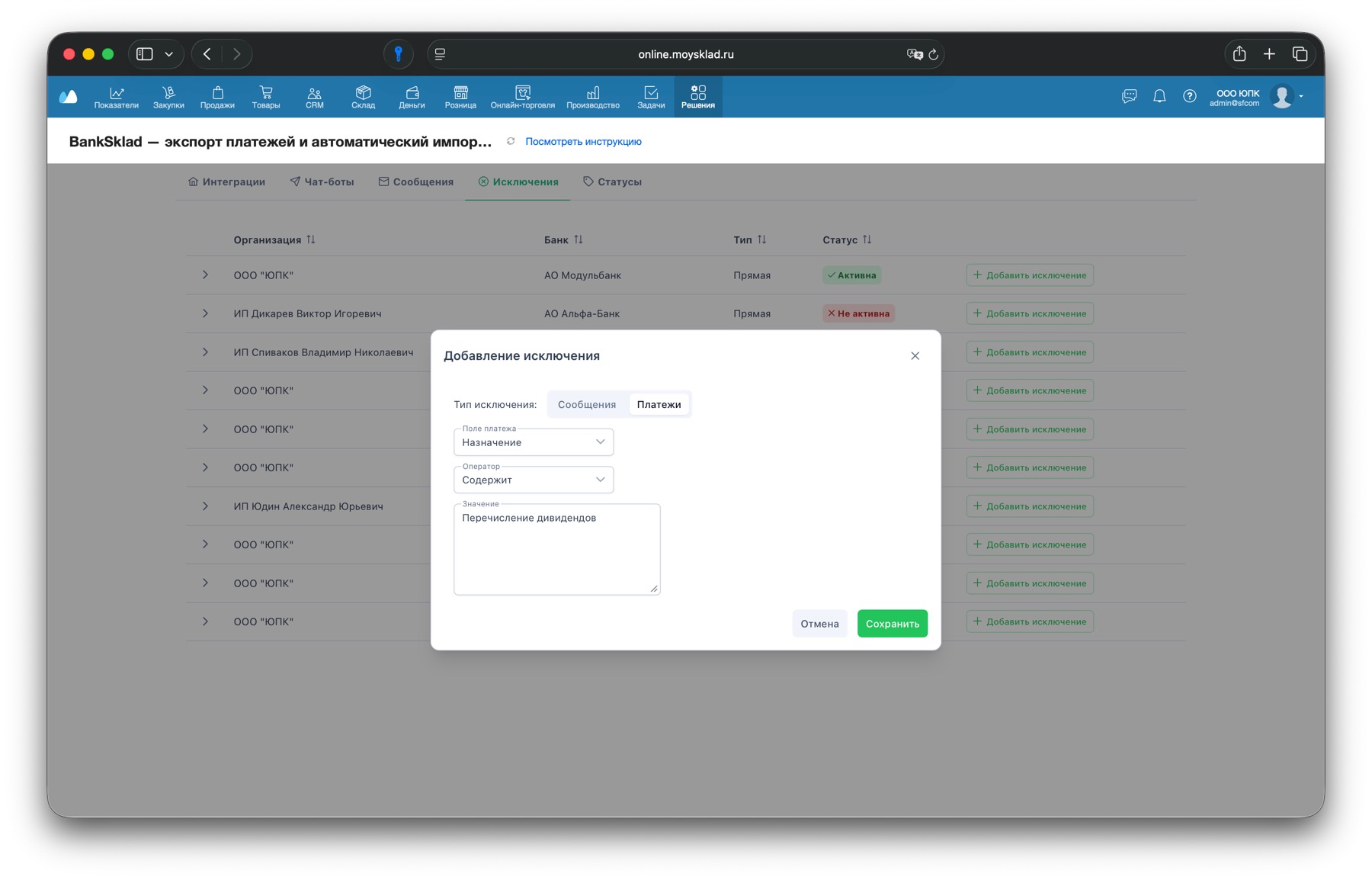Open the Онлайн-торговля section icon
This screenshot has width=1372, height=880.
523,97
